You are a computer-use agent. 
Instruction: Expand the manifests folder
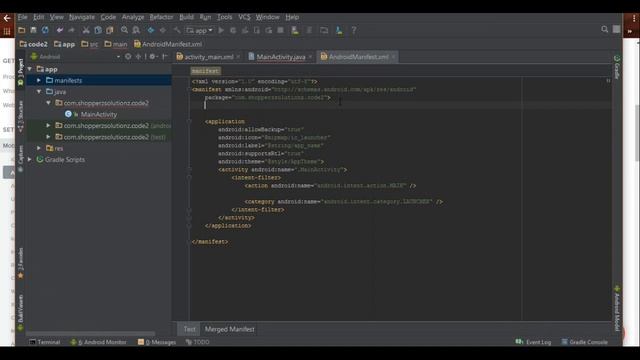click(x=39, y=80)
